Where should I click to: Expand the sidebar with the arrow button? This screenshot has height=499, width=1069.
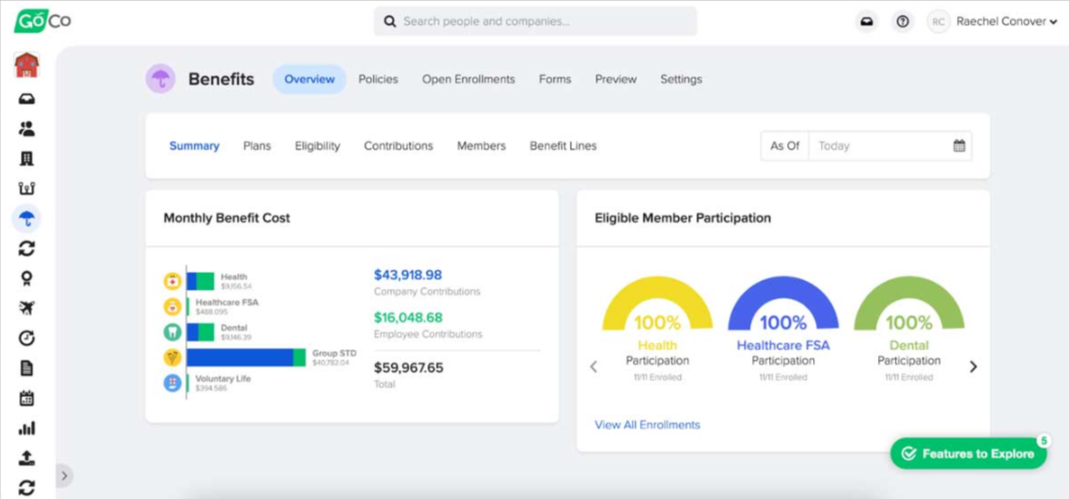coord(63,476)
